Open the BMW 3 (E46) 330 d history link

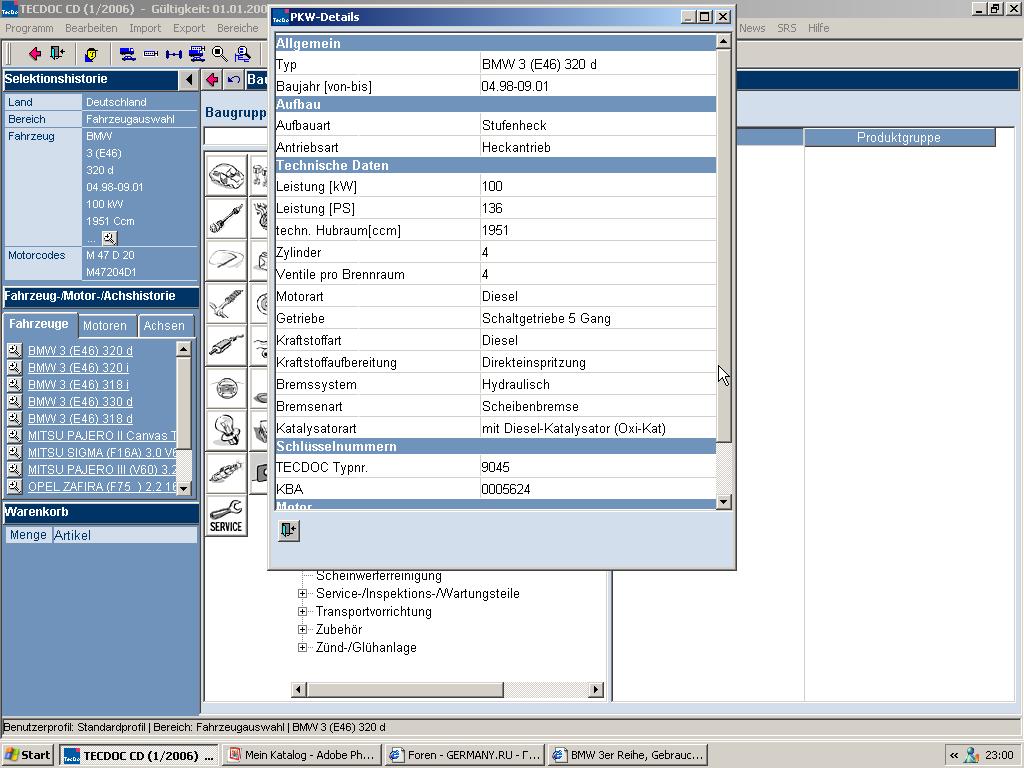[80, 402]
